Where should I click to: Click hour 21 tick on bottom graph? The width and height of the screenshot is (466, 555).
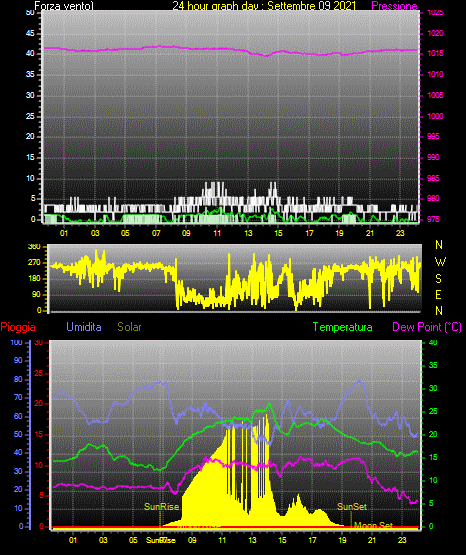372,540
